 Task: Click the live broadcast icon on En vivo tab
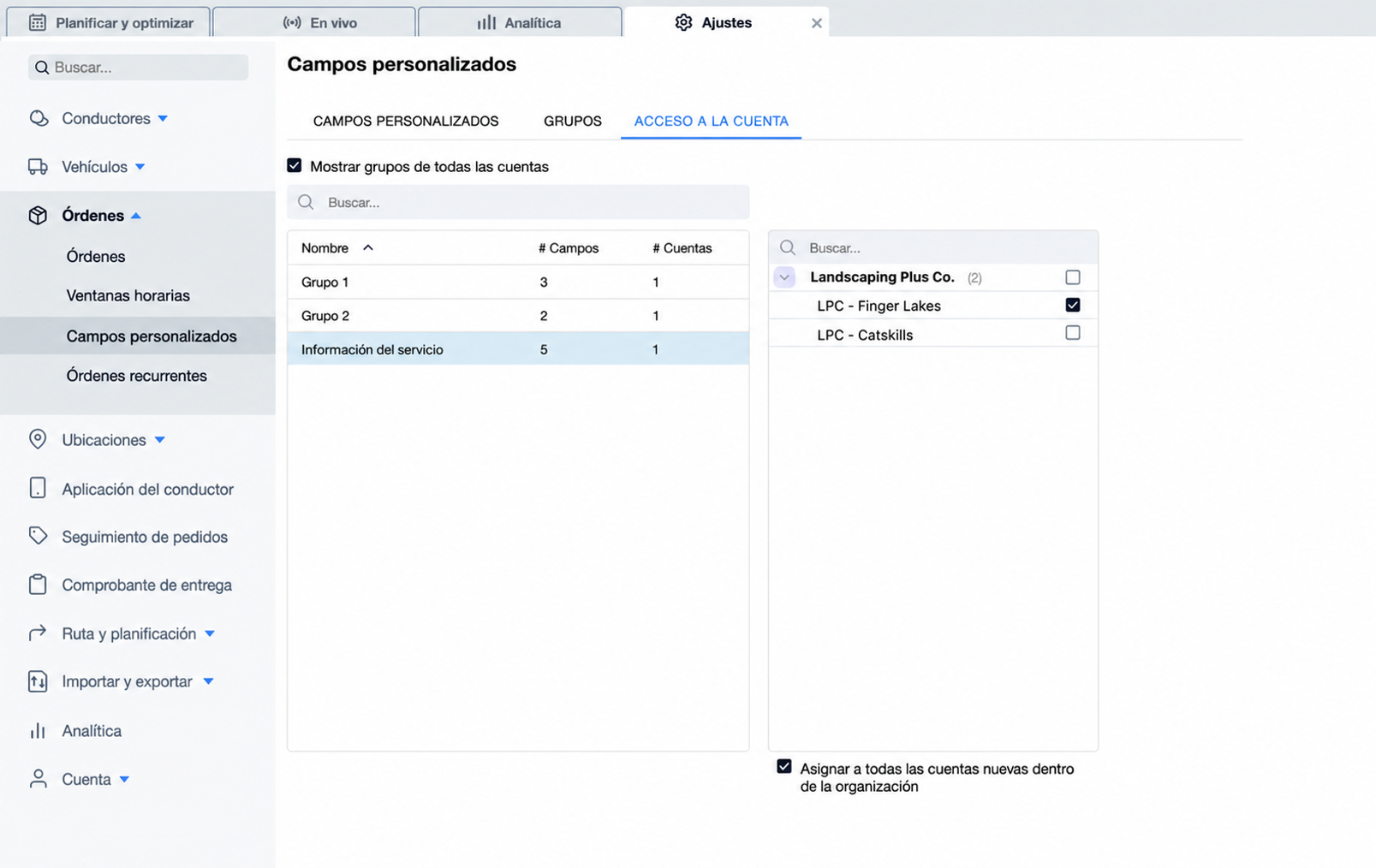[292, 22]
